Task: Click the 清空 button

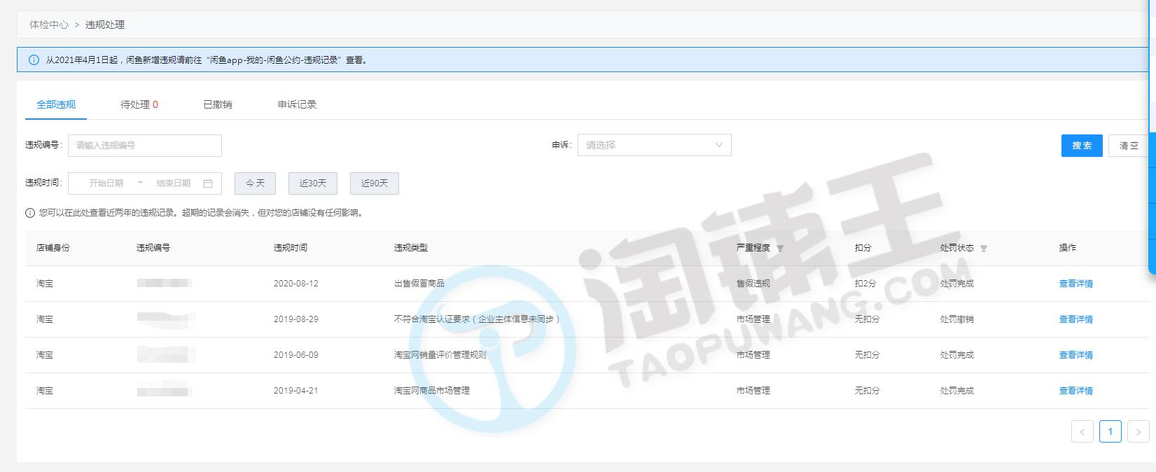Action: 1129,145
